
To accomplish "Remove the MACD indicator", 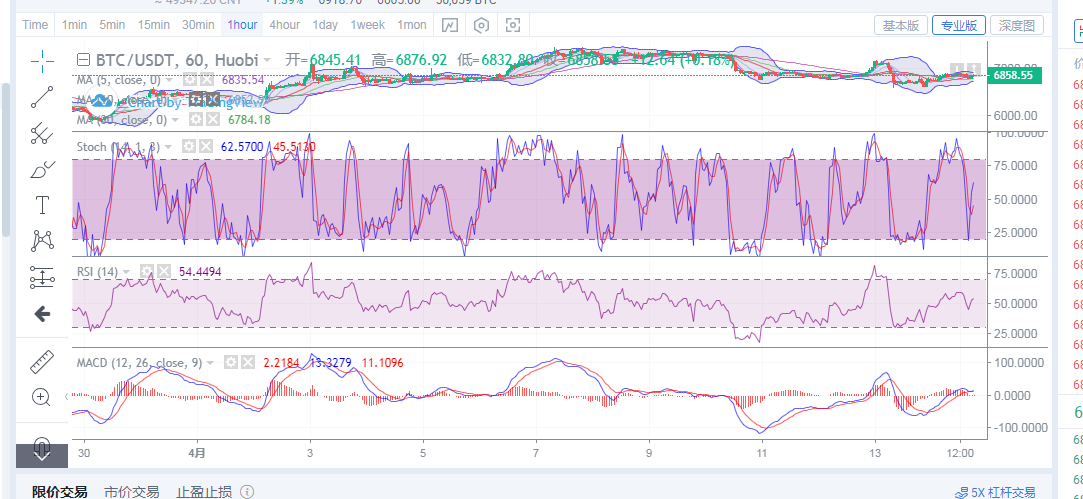I will click(x=248, y=362).
